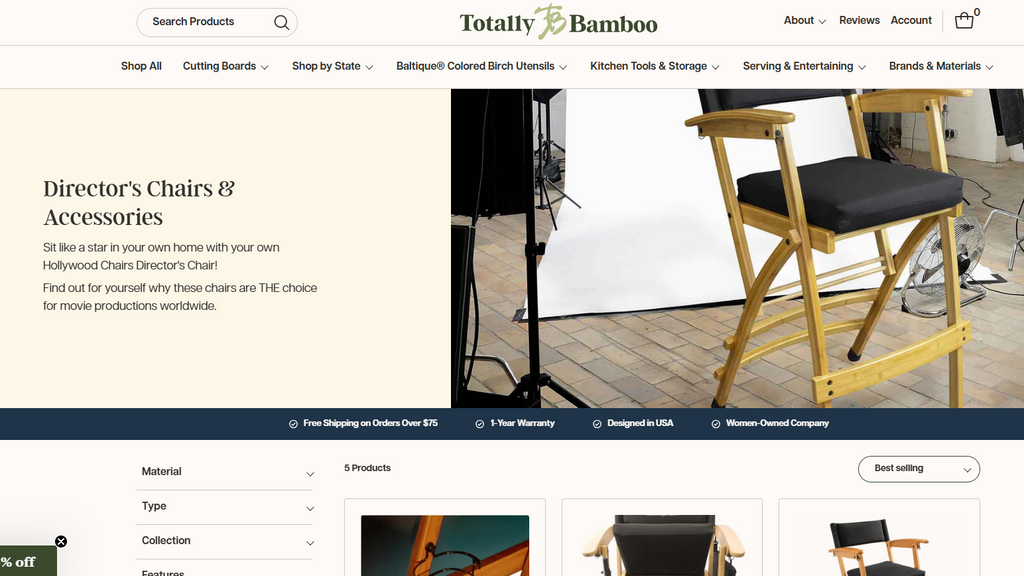Open Serving & Entertaining menu
1024x576 pixels.
click(x=804, y=66)
